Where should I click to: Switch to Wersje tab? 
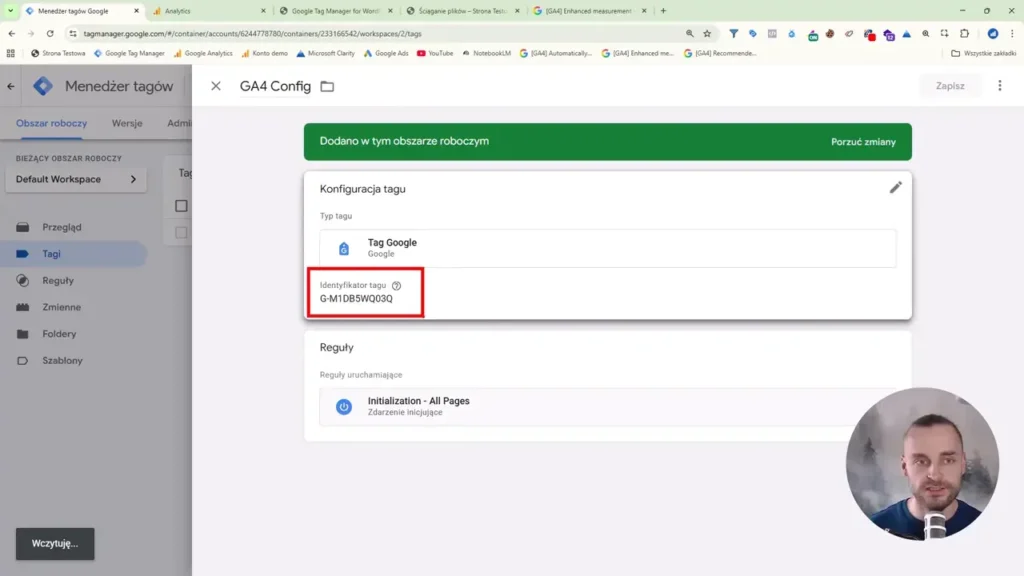pyautogui.click(x=127, y=123)
